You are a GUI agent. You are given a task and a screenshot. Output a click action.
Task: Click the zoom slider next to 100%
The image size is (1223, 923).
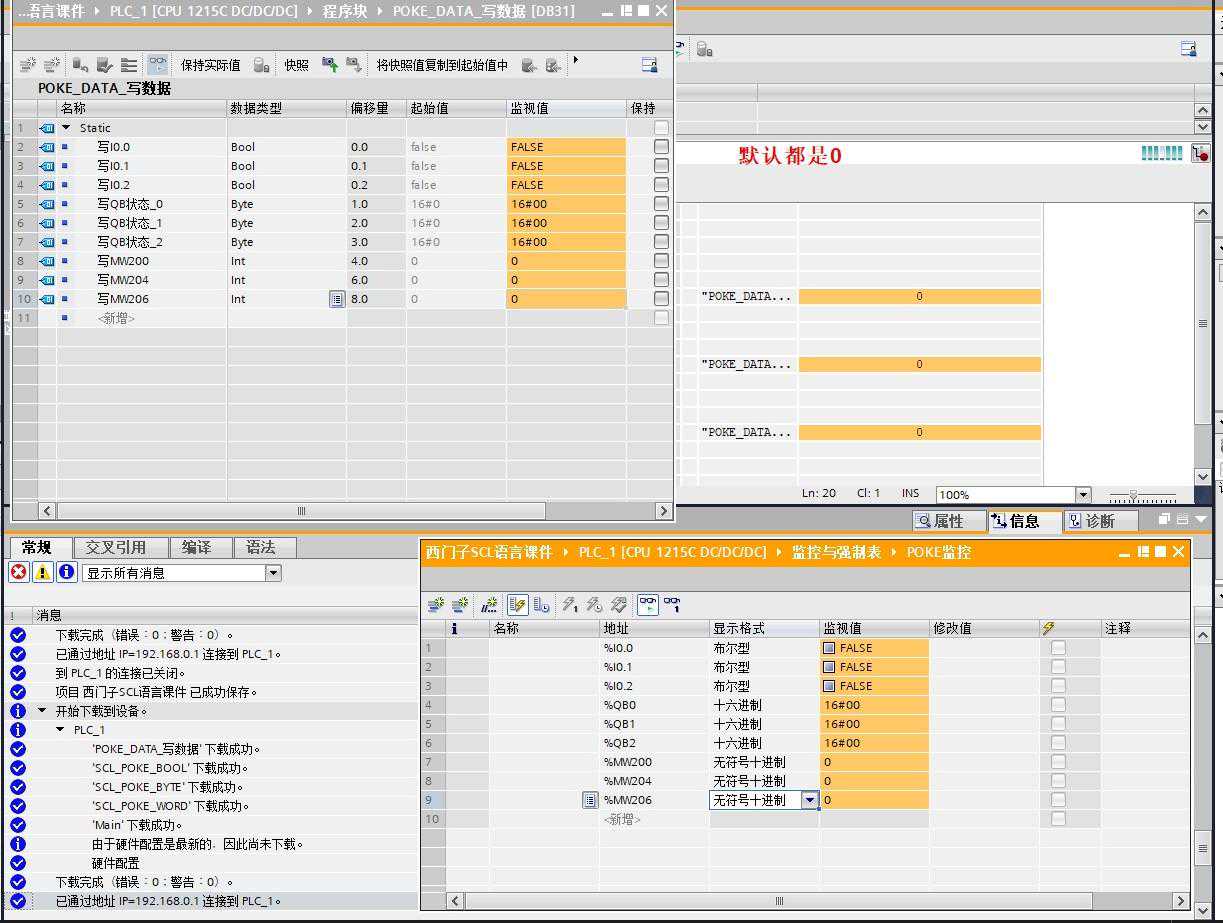point(1133,496)
